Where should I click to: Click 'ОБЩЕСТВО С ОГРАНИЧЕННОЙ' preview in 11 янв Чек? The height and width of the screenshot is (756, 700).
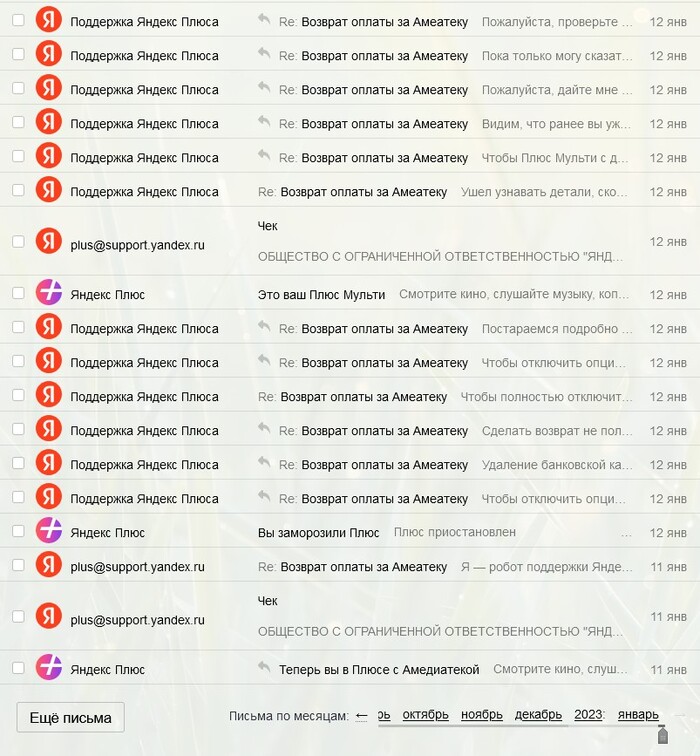pyautogui.click(x=440, y=631)
